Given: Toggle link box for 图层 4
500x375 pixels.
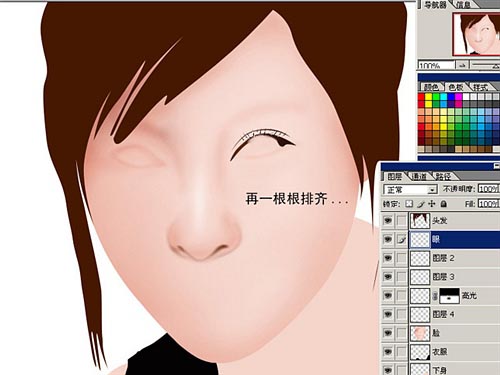Looking at the screenshot, I should point(402,314).
